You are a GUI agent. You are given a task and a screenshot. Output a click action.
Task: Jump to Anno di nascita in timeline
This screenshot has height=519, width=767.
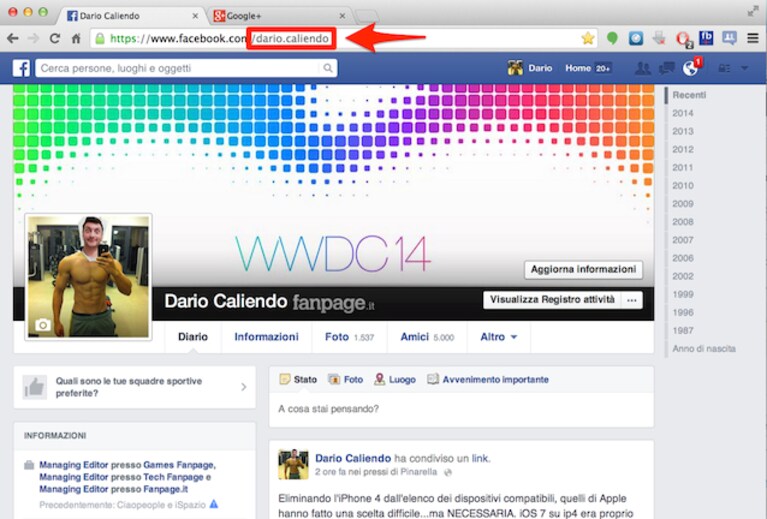pyautogui.click(x=703, y=348)
